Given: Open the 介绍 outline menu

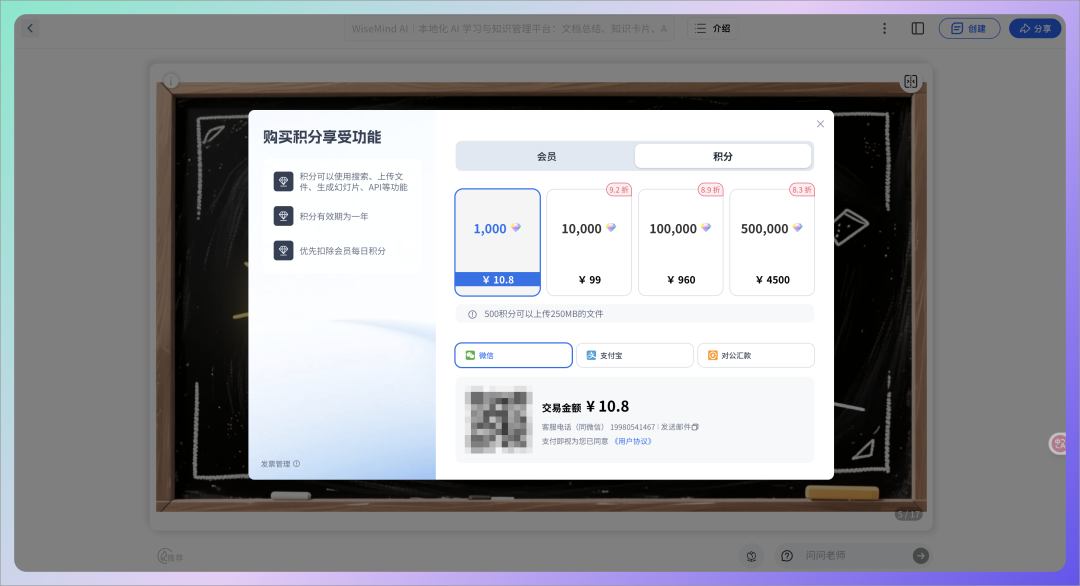Looking at the screenshot, I should (x=713, y=28).
